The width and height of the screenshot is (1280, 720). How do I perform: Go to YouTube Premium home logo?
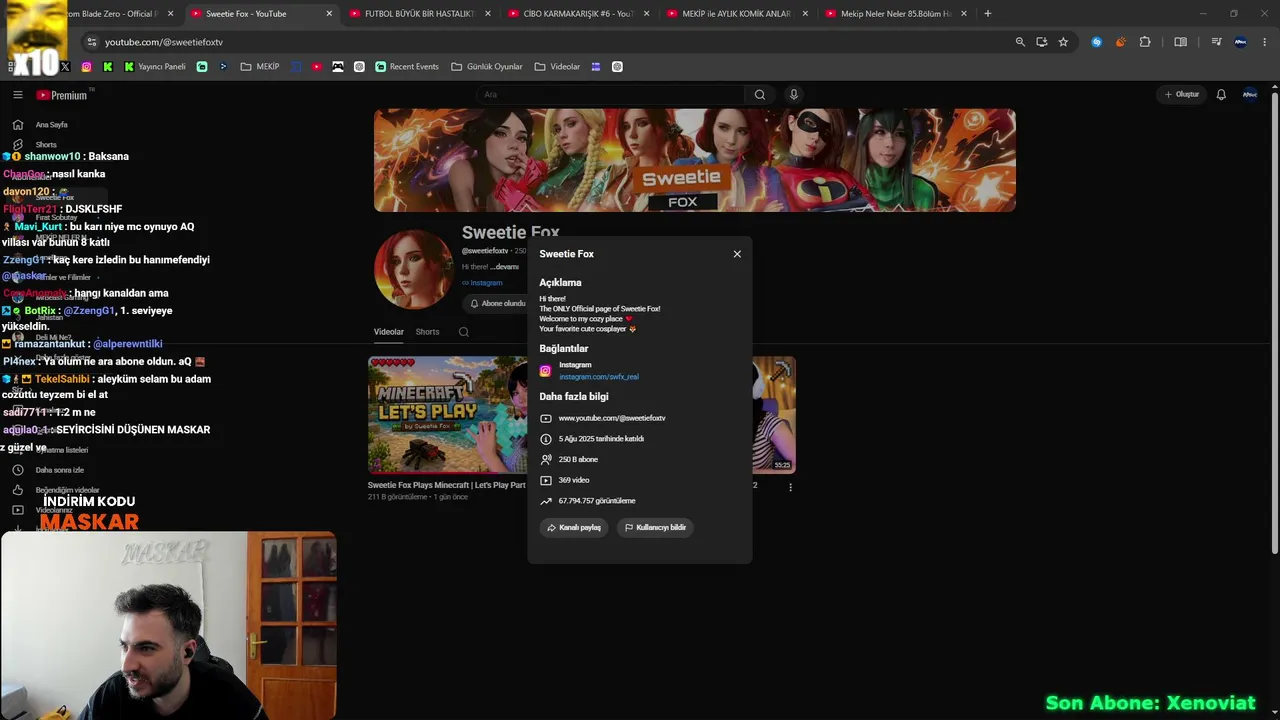[x=62, y=95]
